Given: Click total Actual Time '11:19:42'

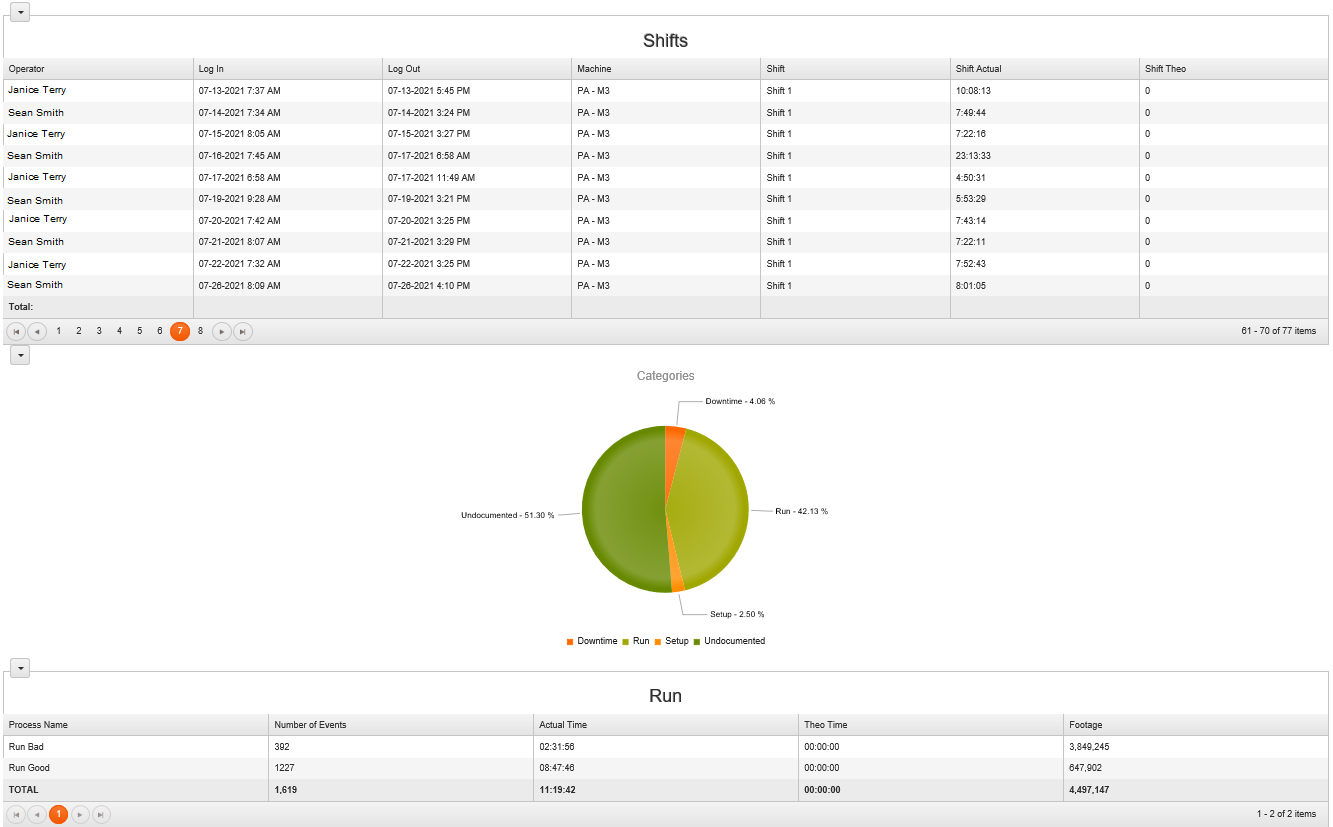Looking at the screenshot, I should [x=557, y=790].
